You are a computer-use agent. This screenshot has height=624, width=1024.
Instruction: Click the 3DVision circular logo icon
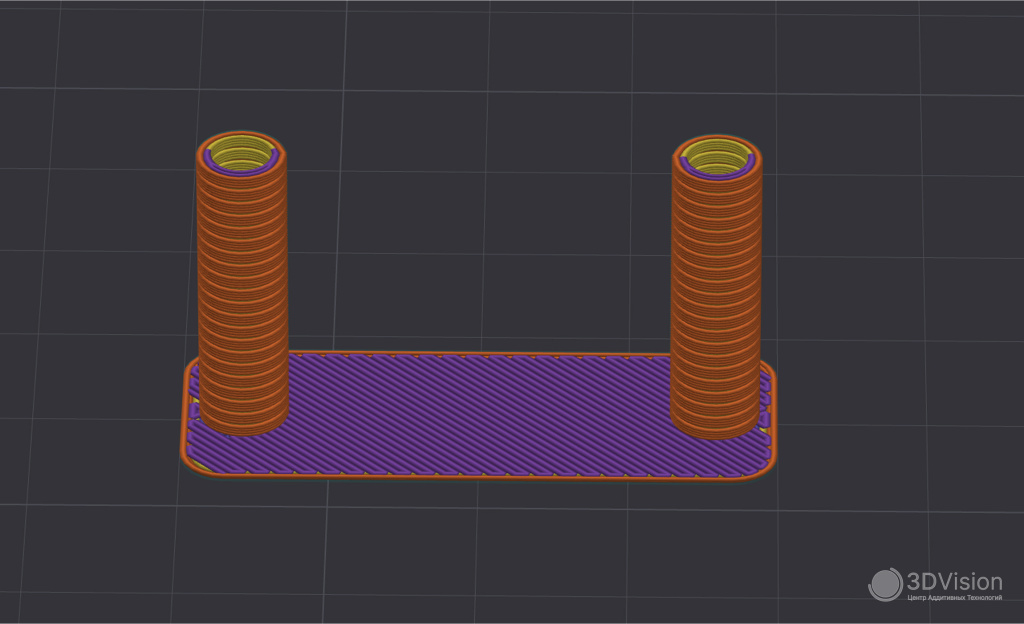tap(885, 585)
